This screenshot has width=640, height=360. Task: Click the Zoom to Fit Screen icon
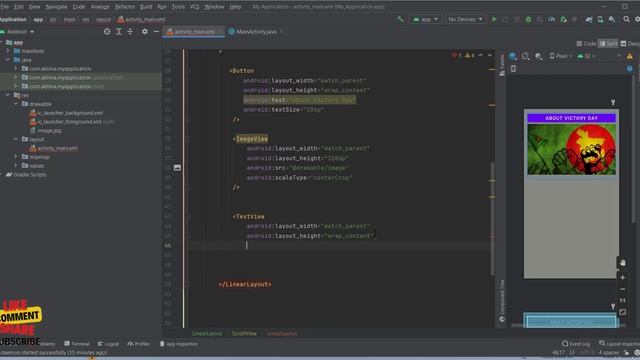coord(622,312)
